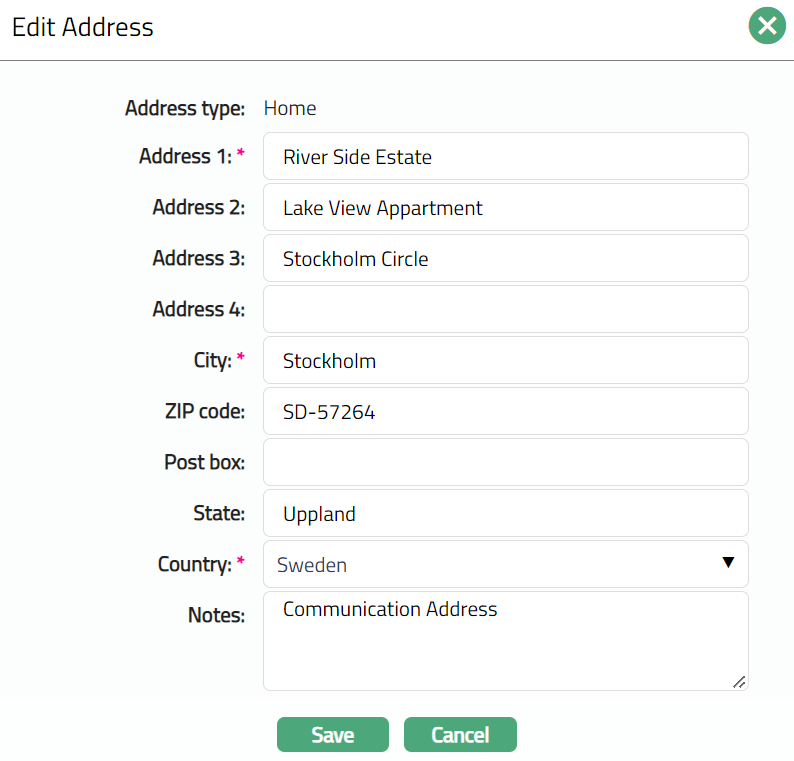Screen dimensions: 794x761
Task: Click the Country dropdown arrow
Action: 728,564
